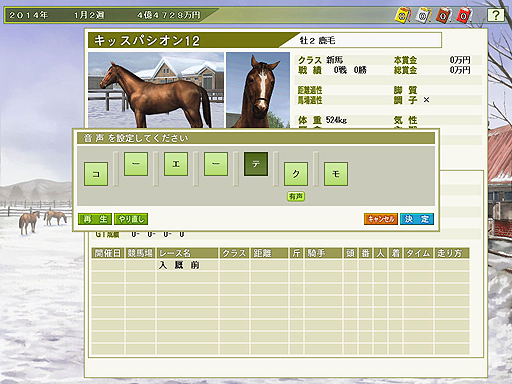Click the horse face portrait thumbnail
The image size is (512, 384).
coord(258,90)
